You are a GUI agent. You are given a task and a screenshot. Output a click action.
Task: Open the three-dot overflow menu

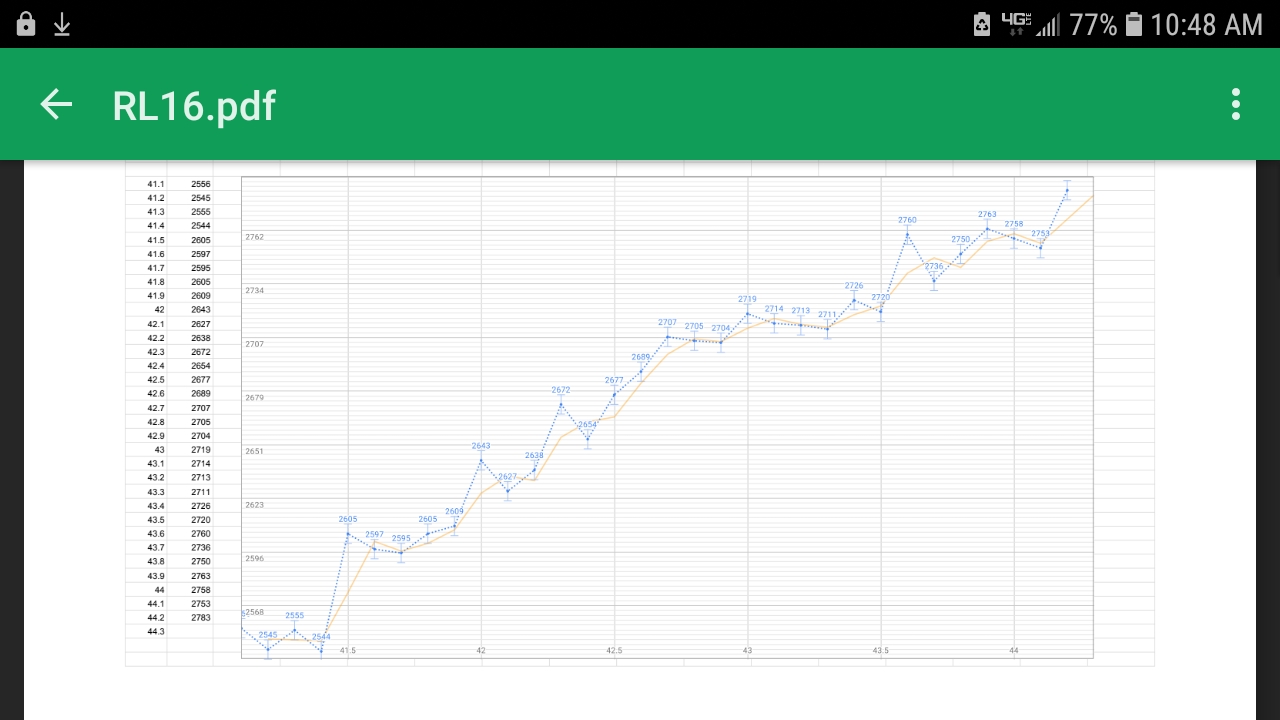coord(1236,105)
